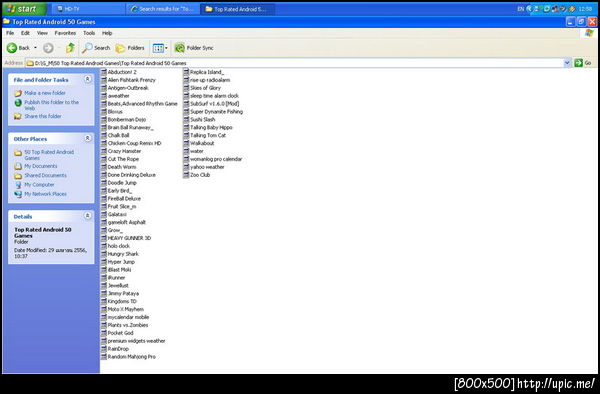Image resolution: width=600 pixels, height=394 pixels.
Task: Select the Plants vs.Zombies file icon
Action: pos(104,325)
